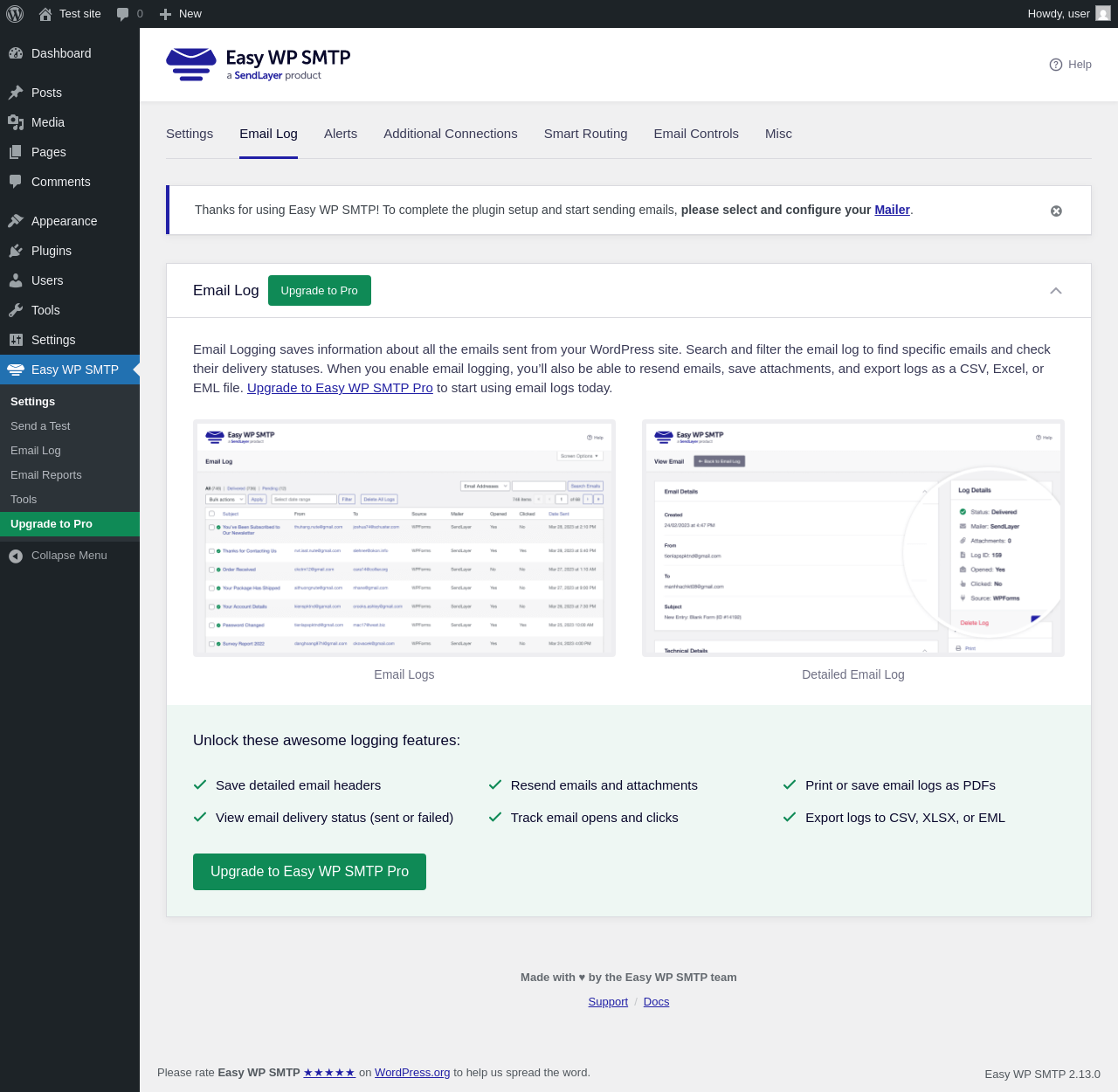Switch to the Misc tab

click(x=778, y=134)
